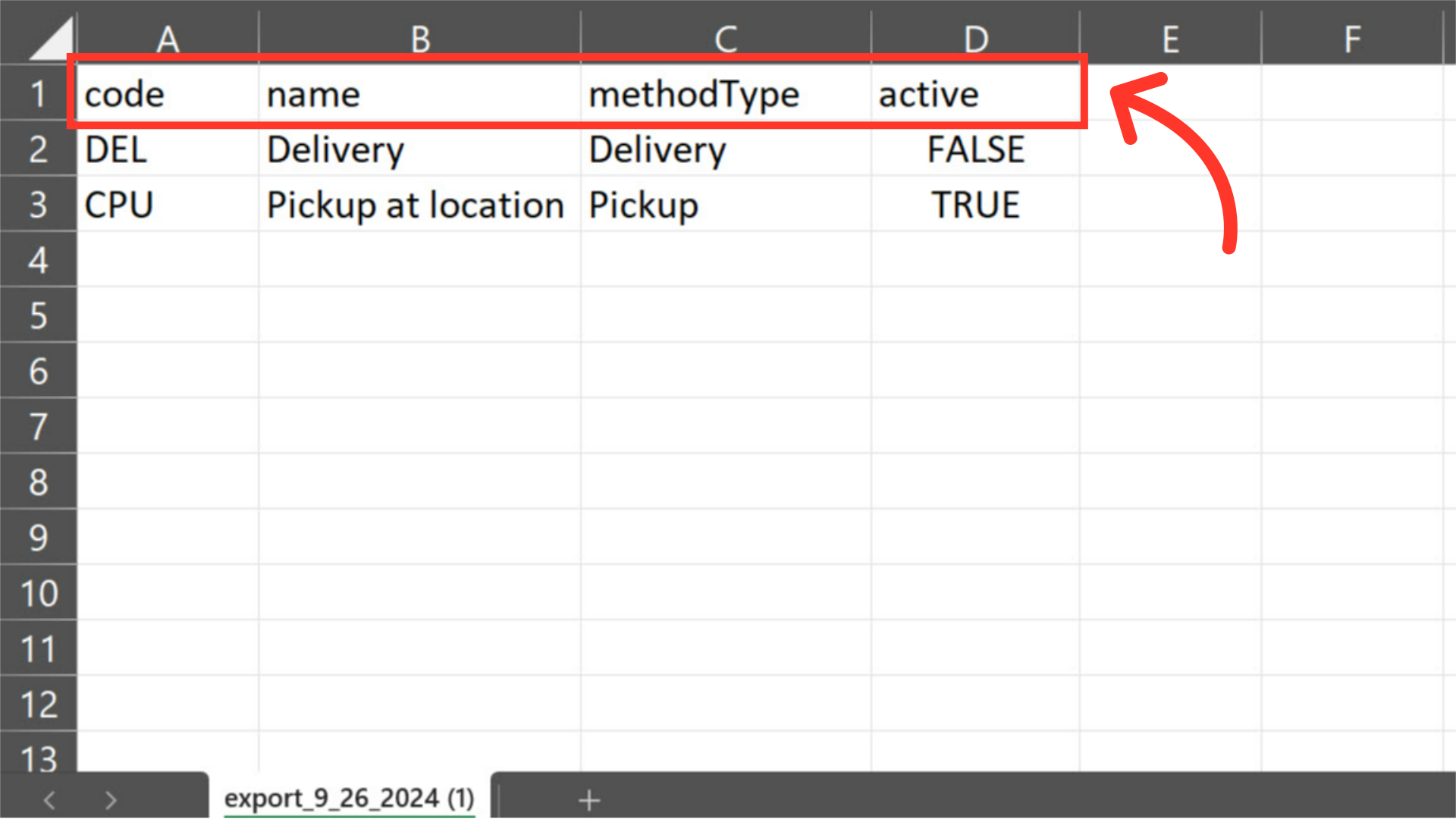Select the cell containing 'CPU'
The height and width of the screenshot is (819, 1456).
pos(168,205)
